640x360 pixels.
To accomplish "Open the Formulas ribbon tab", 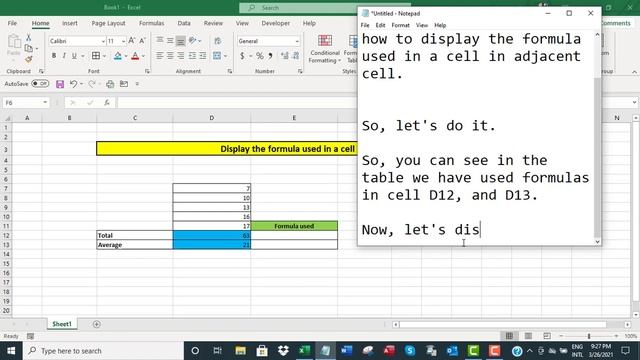I will click(x=151, y=23).
